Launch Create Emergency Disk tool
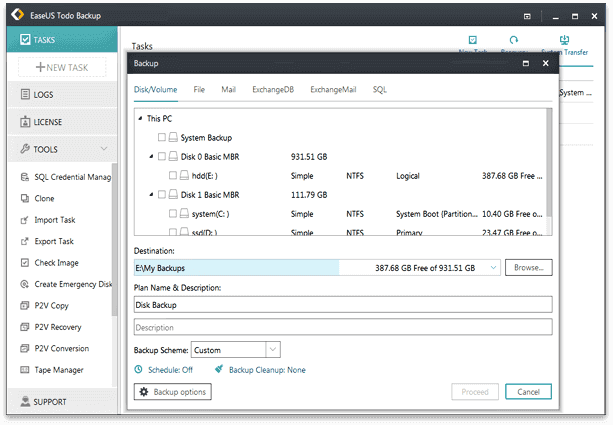Image resolution: width=613 pixels, height=425 pixels. [70, 284]
